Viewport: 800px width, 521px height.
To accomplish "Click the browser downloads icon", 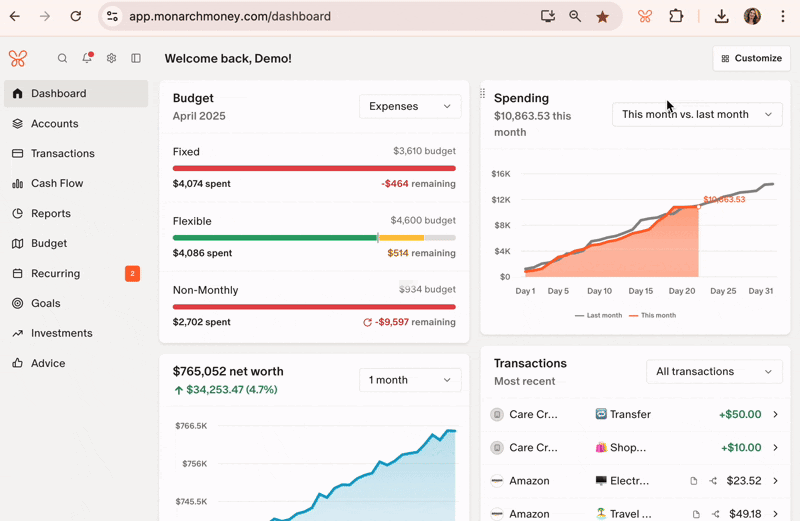I will click(721, 17).
